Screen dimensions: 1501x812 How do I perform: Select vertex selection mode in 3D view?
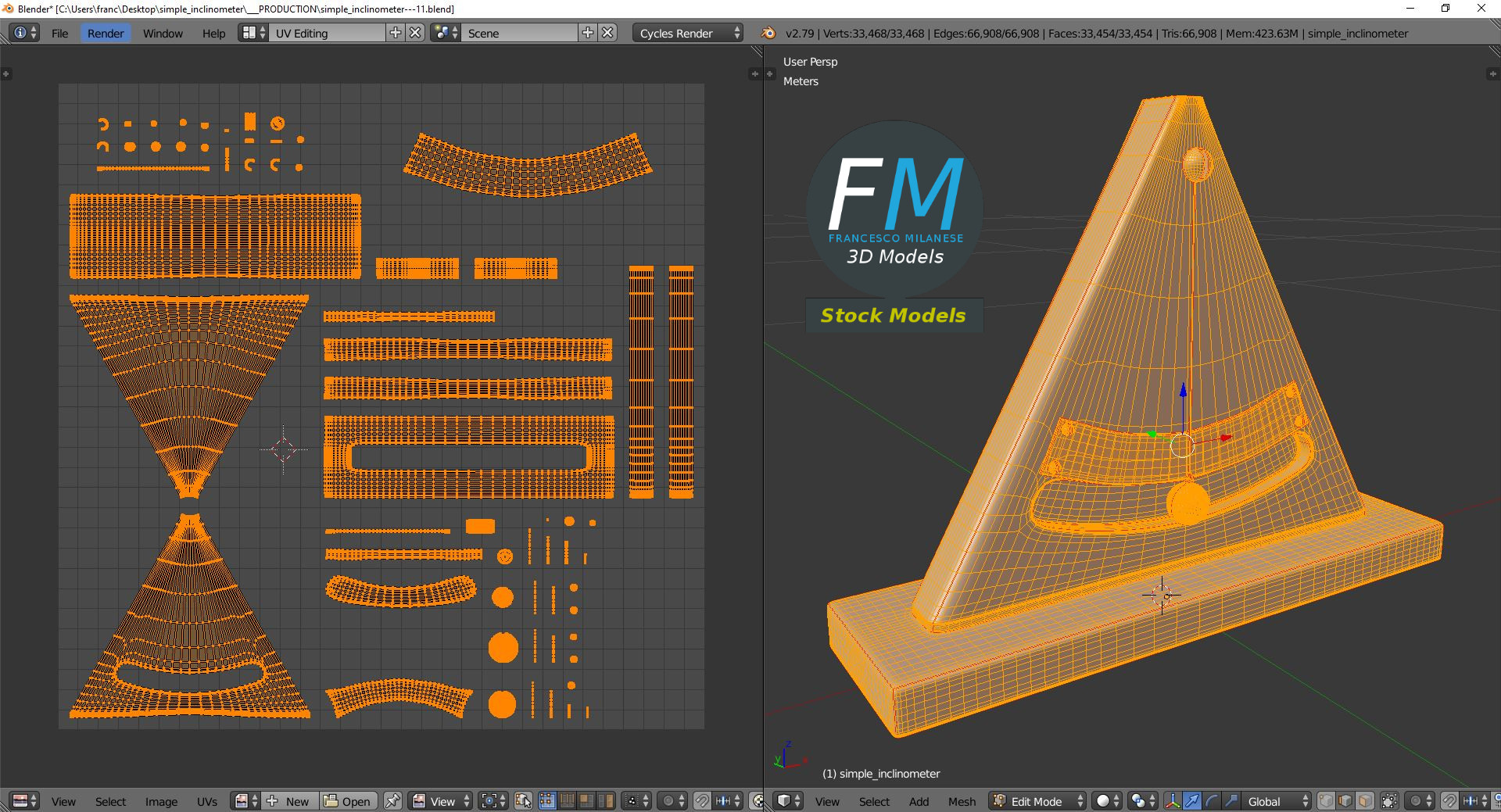pyautogui.click(x=1326, y=801)
